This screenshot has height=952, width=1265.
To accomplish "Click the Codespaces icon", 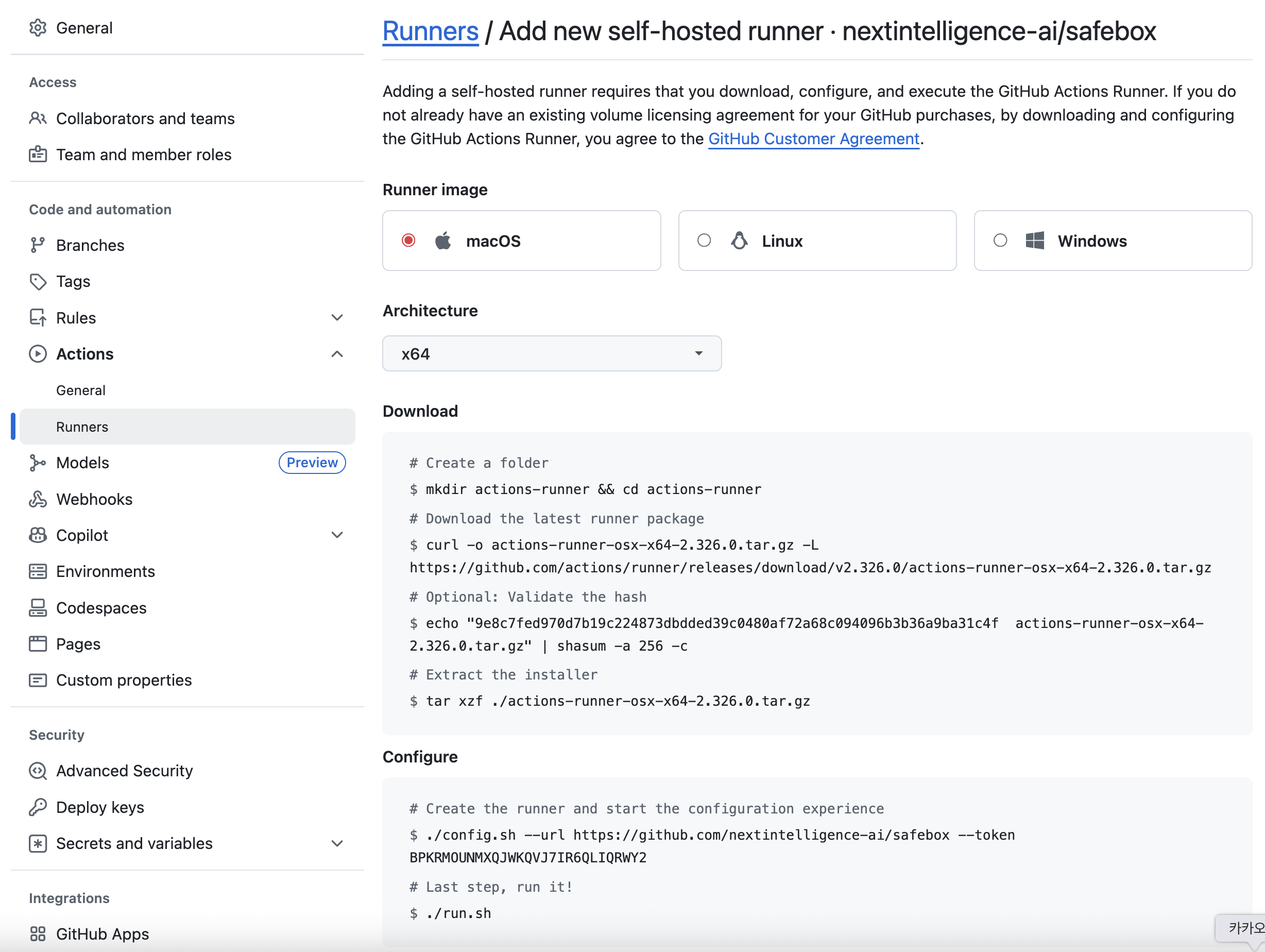I will click(38, 607).
